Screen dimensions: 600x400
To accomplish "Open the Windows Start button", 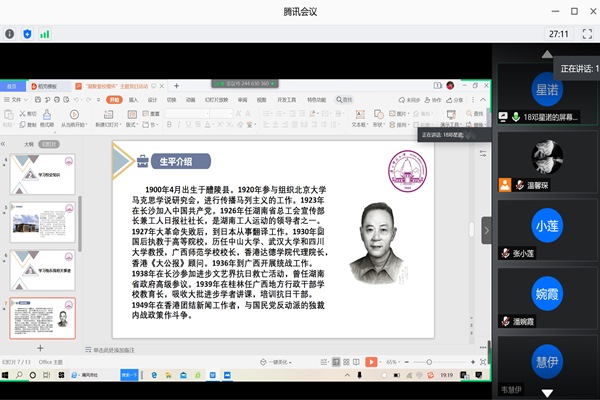I will click(5, 375).
